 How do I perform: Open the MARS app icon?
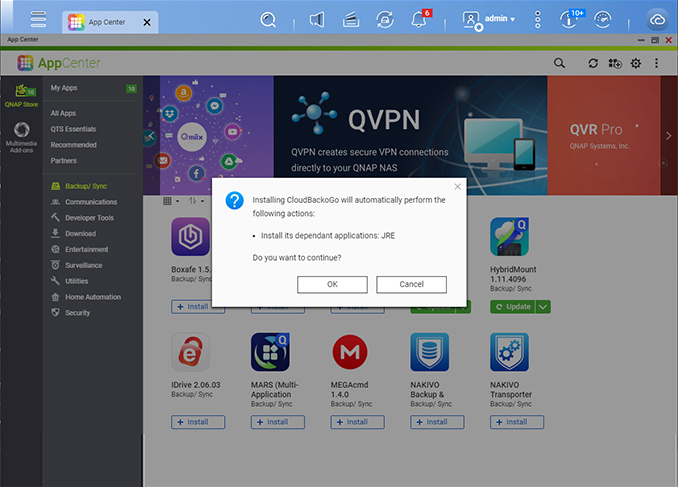(x=270, y=352)
